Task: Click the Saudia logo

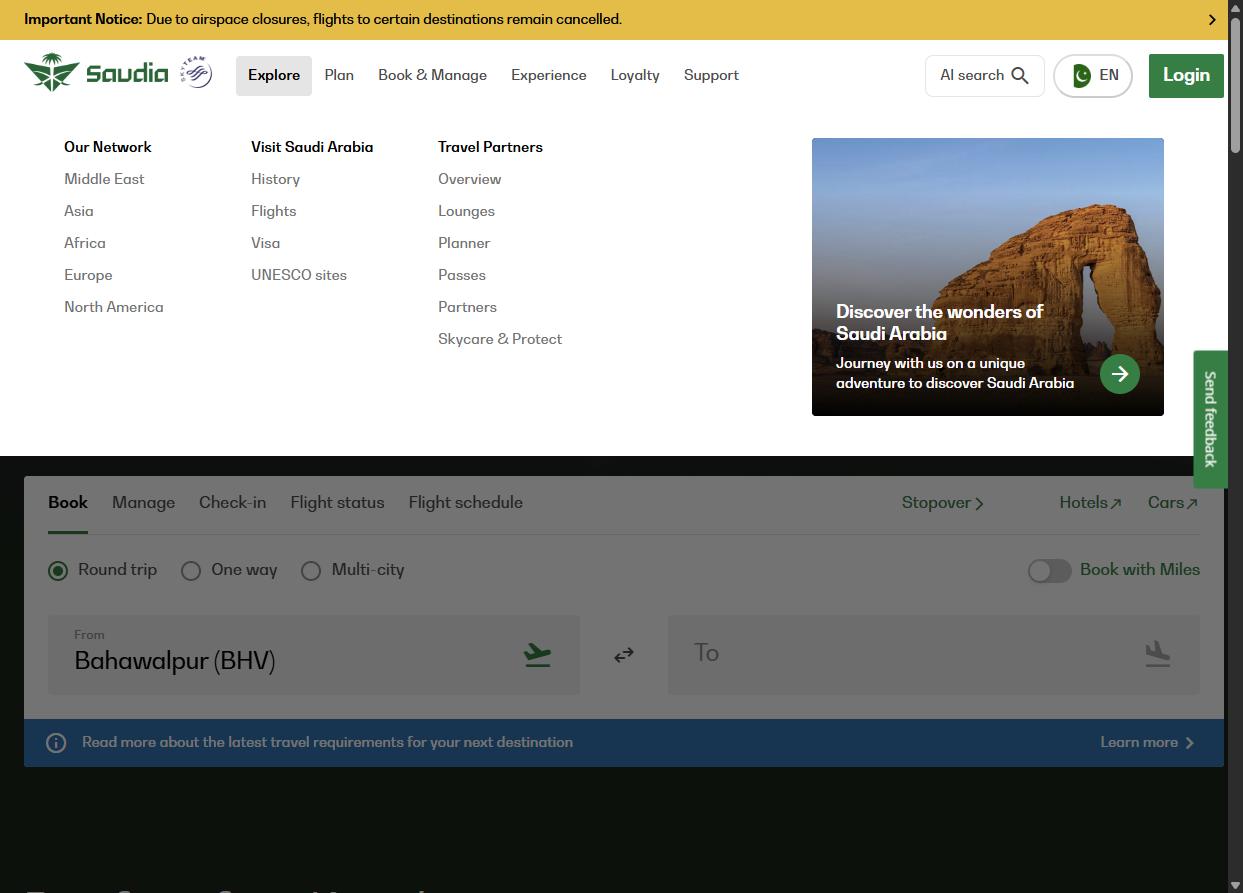Action: 96,73
